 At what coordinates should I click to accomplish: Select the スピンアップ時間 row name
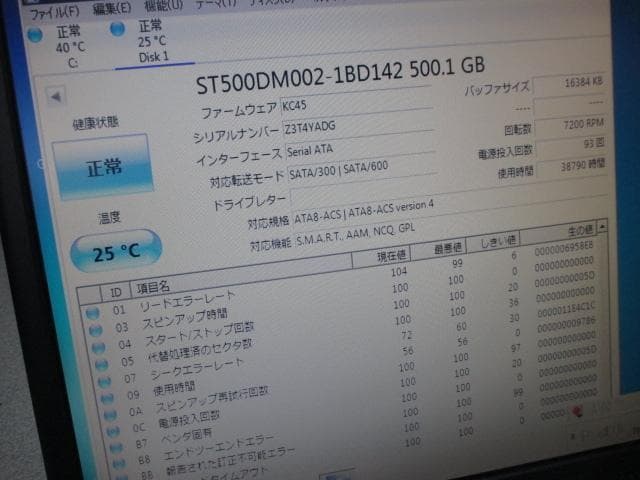(184, 319)
